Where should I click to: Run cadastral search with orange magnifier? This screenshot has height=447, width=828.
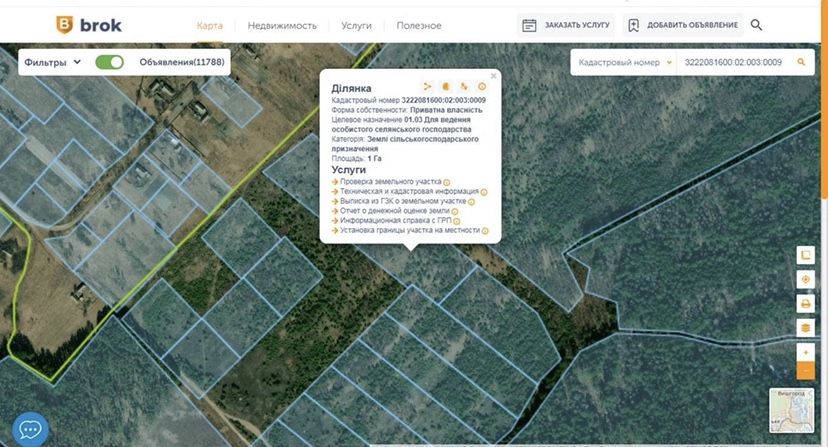tap(801, 62)
